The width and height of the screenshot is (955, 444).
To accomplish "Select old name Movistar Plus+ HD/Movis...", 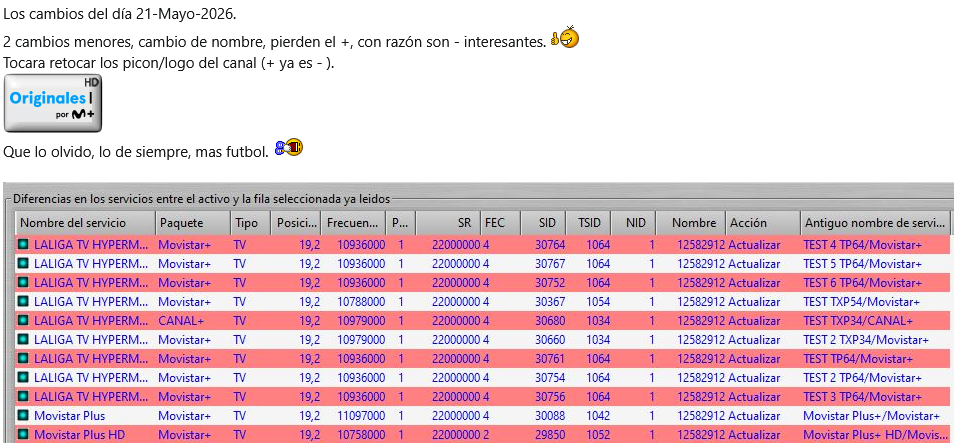I will point(875,434).
